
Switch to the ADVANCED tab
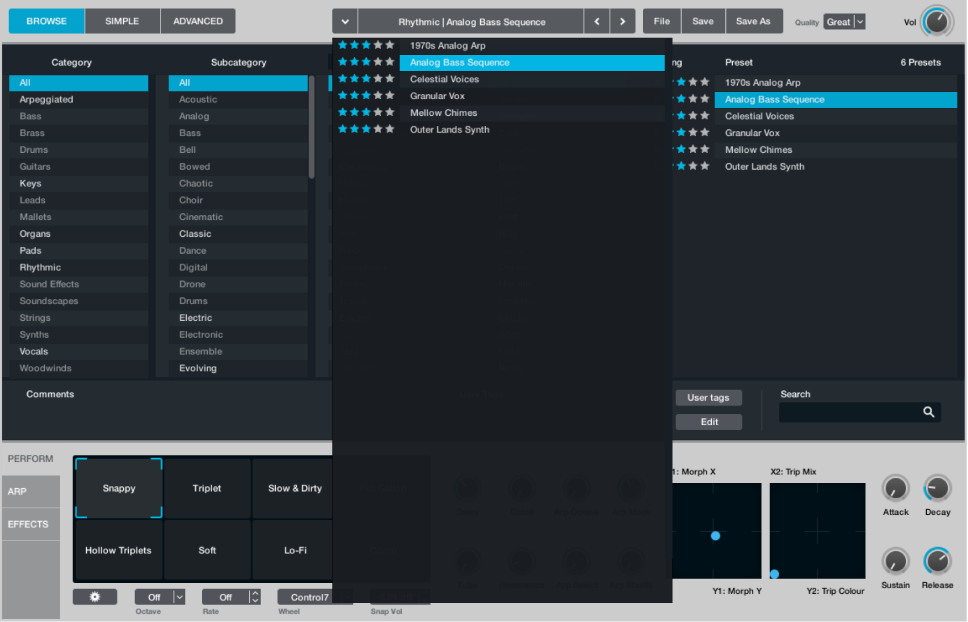(198, 20)
